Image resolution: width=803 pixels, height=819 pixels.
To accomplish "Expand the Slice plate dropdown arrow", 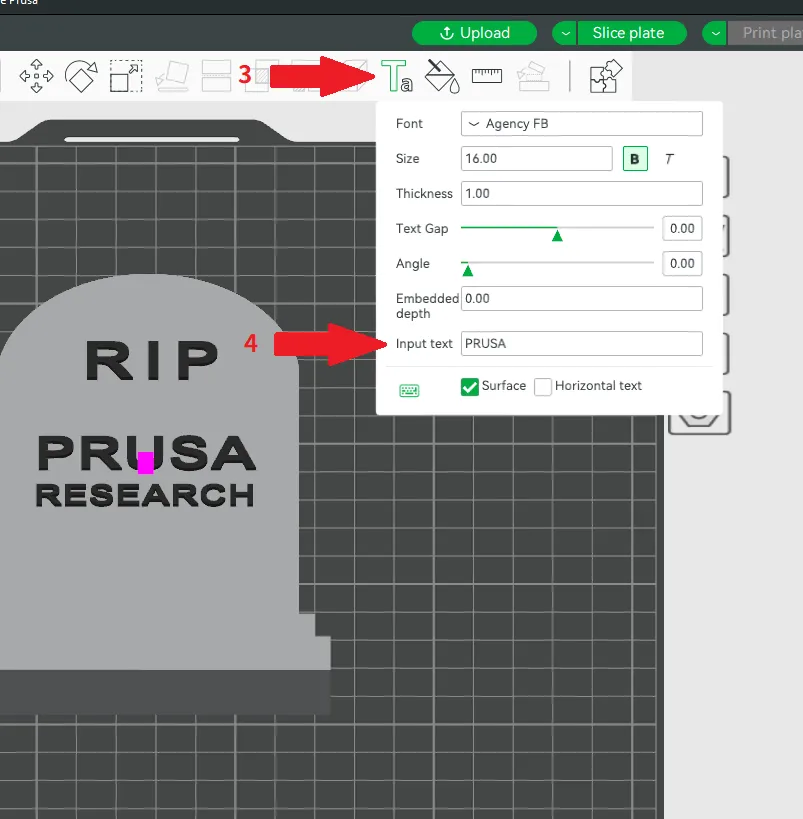I will click(565, 33).
